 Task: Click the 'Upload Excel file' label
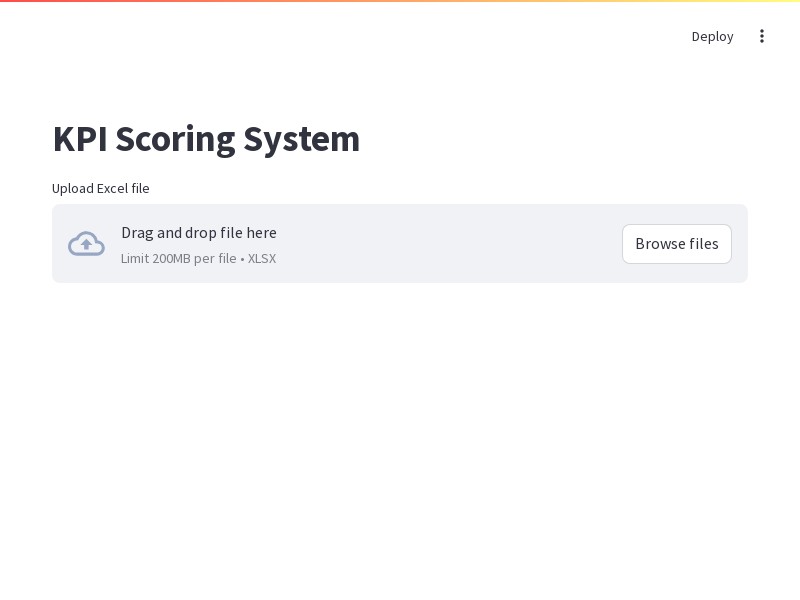(101, 188)
